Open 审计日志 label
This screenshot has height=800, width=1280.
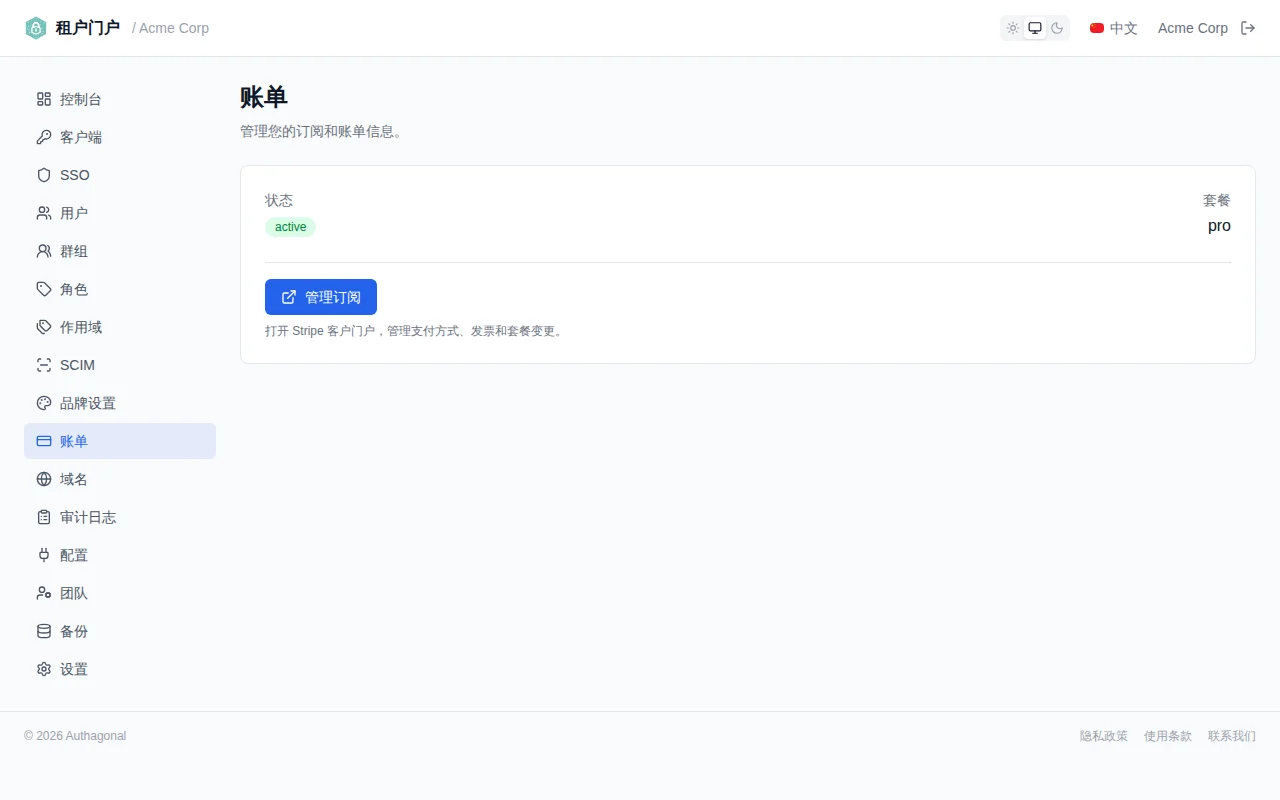pos(88,517)
